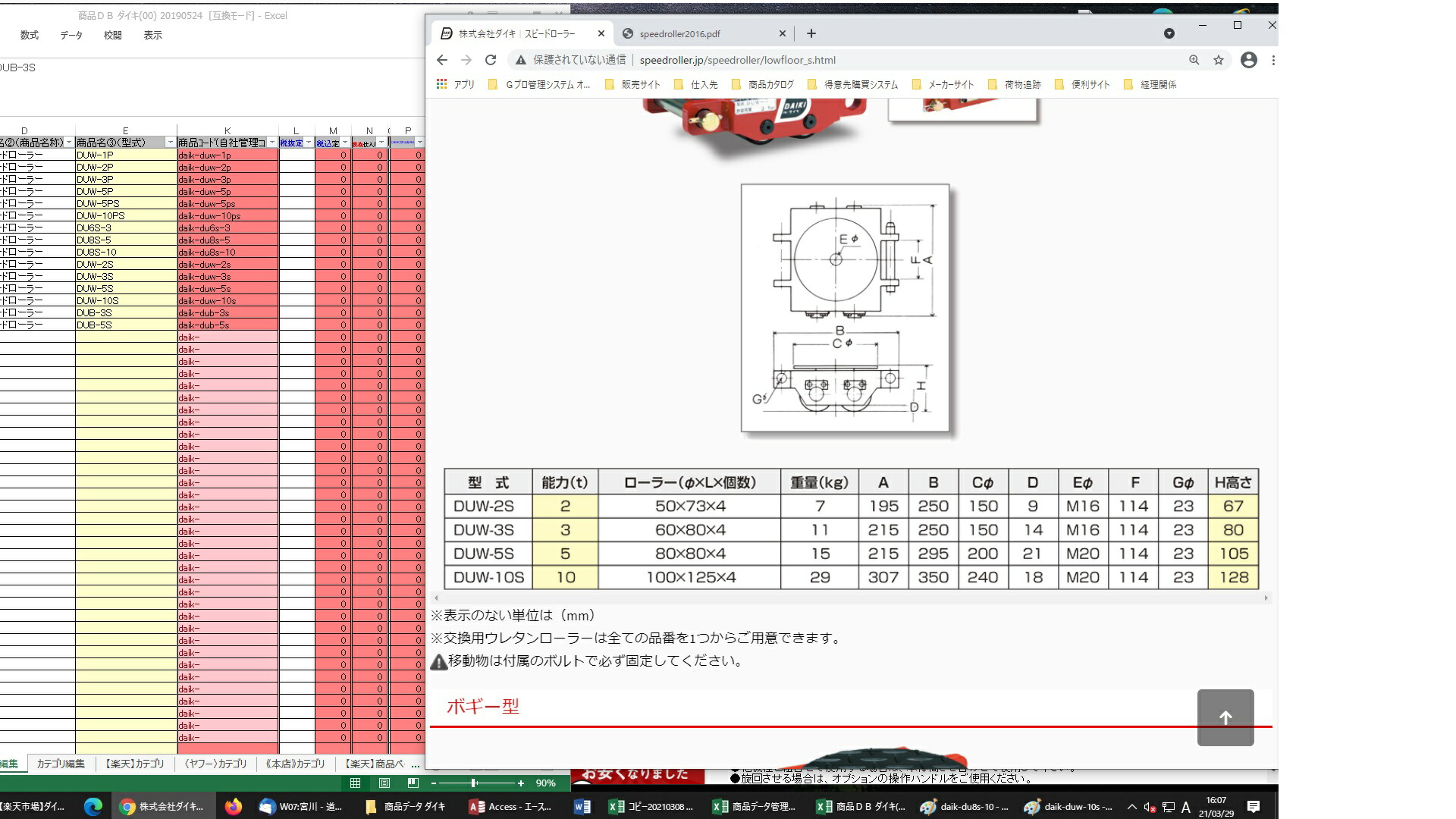Viewport: 1456px width, 819px height.
Task: Close the 株式会社ダイキ tab
Action: tap(601, 33)
